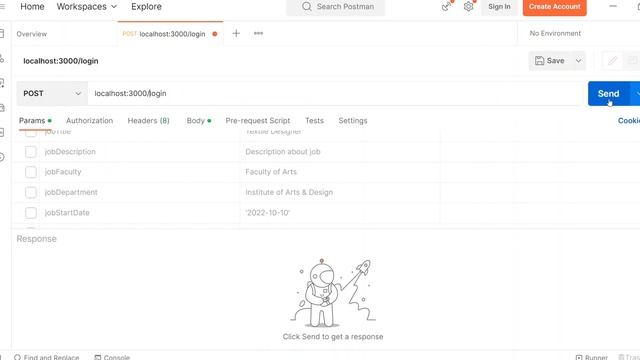
Task: Open the Tests tab
Action: coord(314,121)
